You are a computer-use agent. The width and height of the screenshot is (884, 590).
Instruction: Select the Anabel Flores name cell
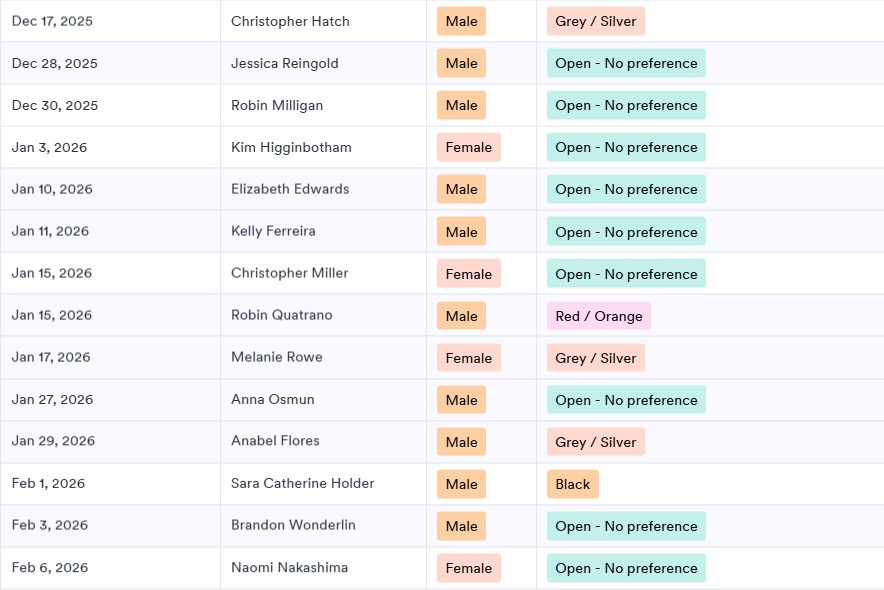tap(275, 442)
